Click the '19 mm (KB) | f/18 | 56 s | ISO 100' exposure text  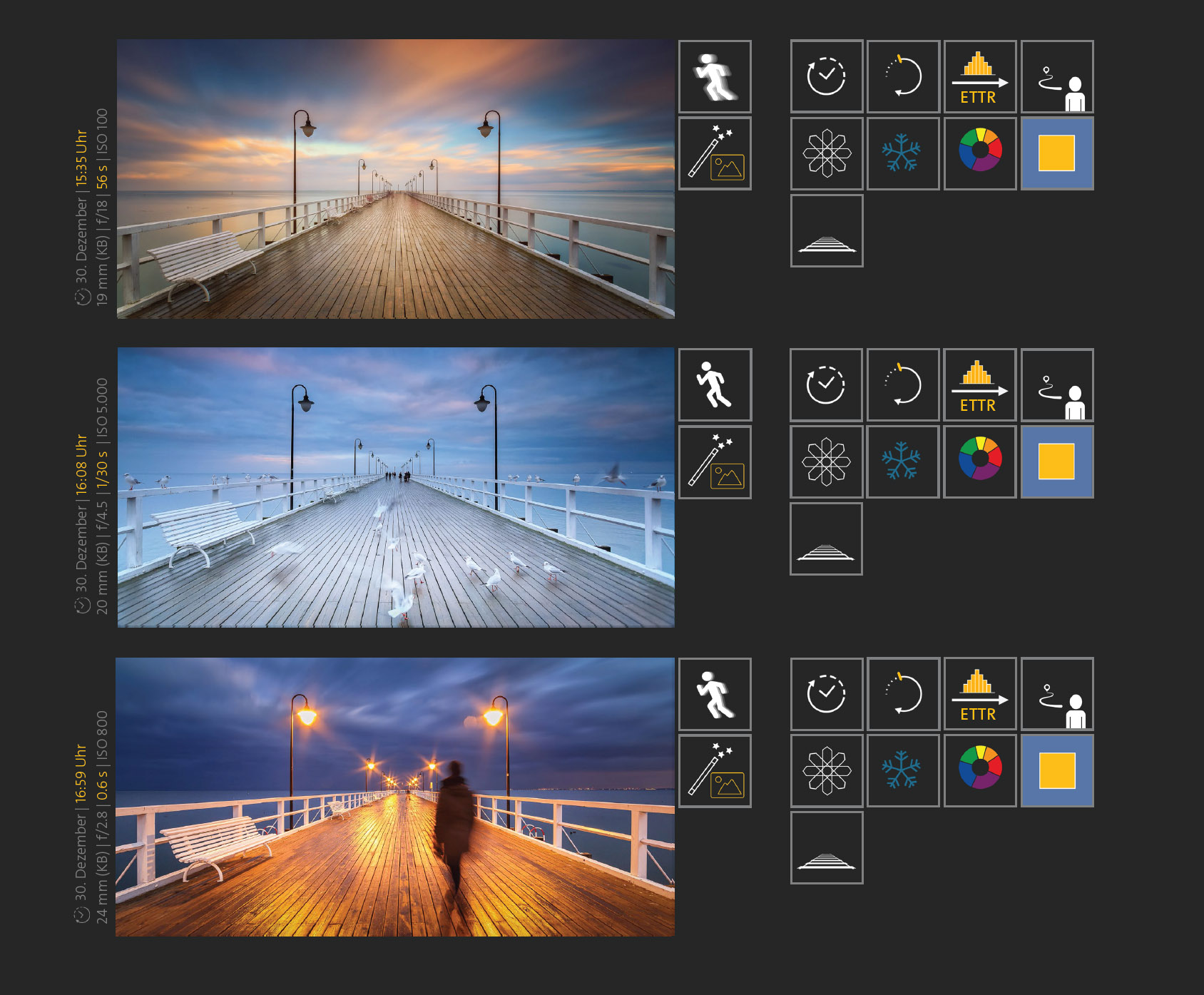[x=102, y=207]
